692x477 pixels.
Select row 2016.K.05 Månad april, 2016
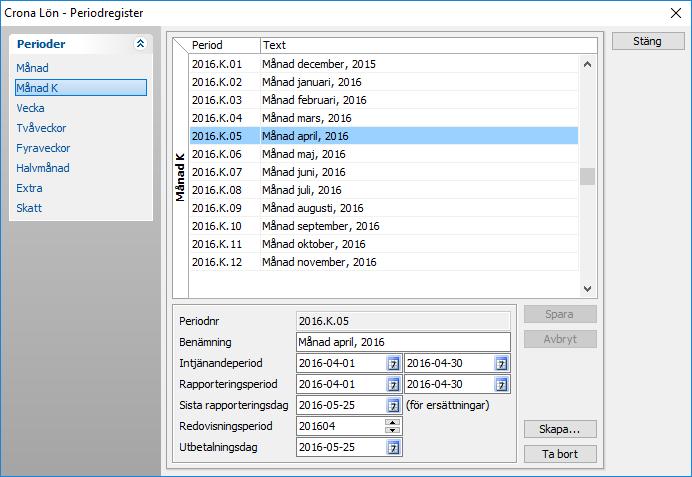[384, 136]
